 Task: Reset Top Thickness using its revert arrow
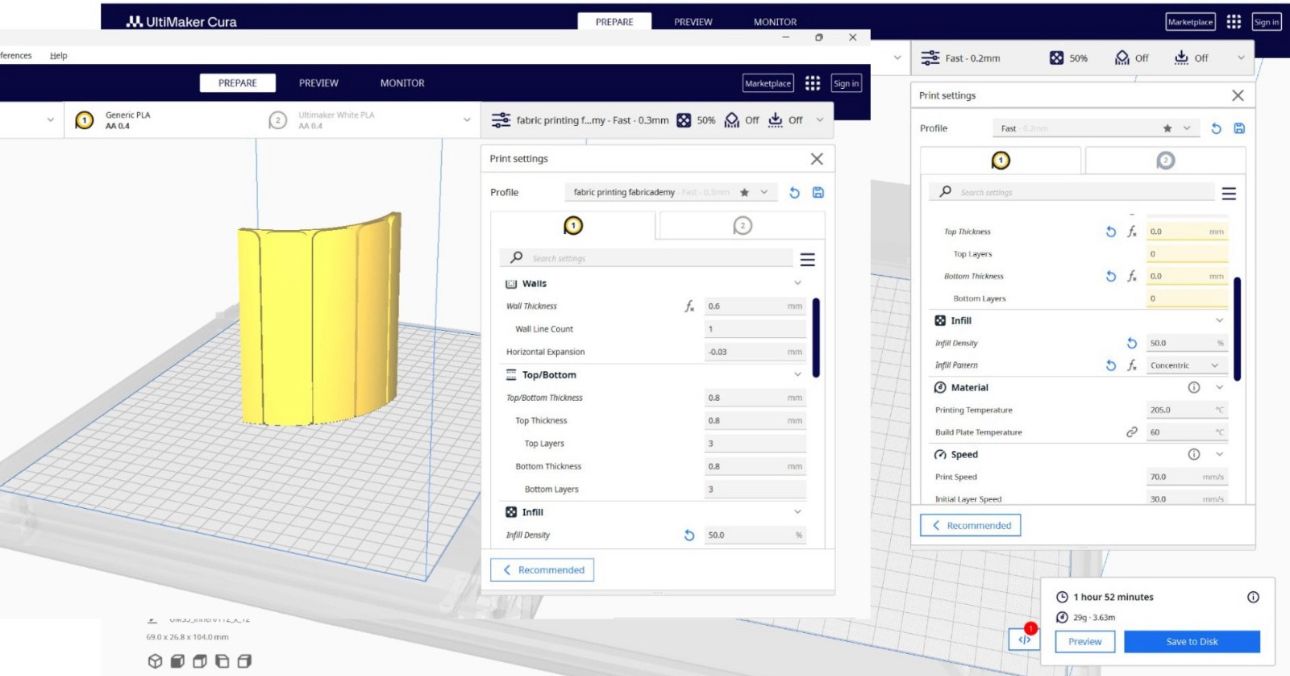tap(1111, 232)
